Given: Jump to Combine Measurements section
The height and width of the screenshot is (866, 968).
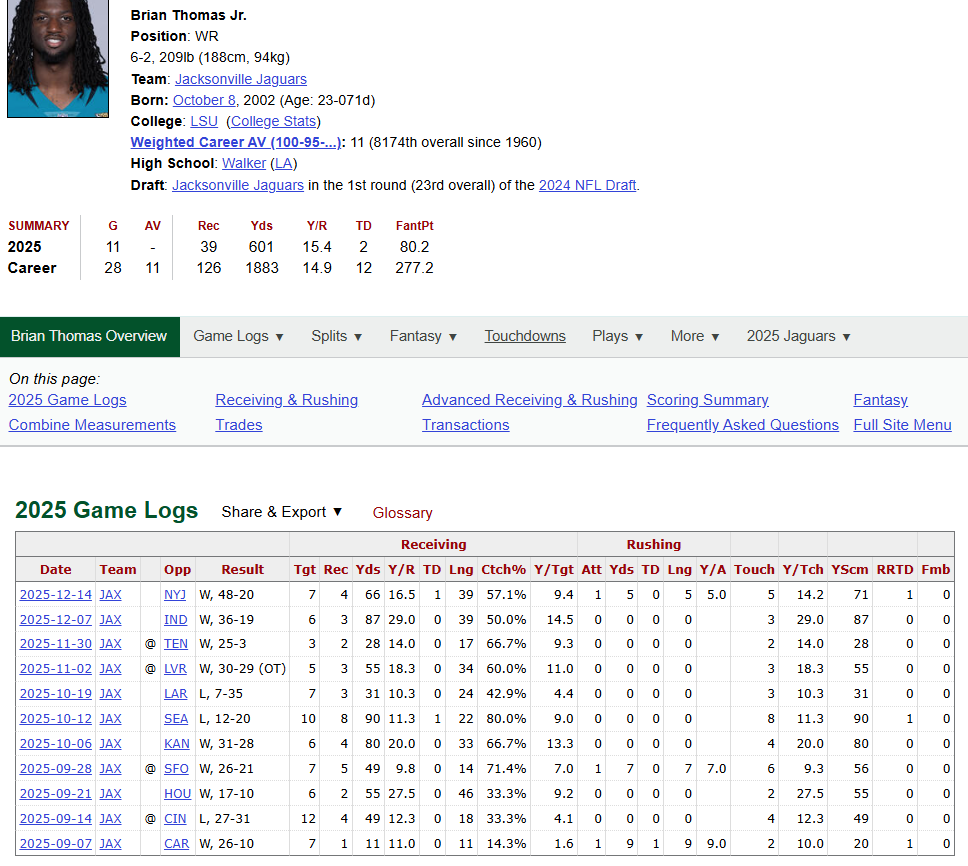Looking at the screenshot, I should [x=92, y=425].
